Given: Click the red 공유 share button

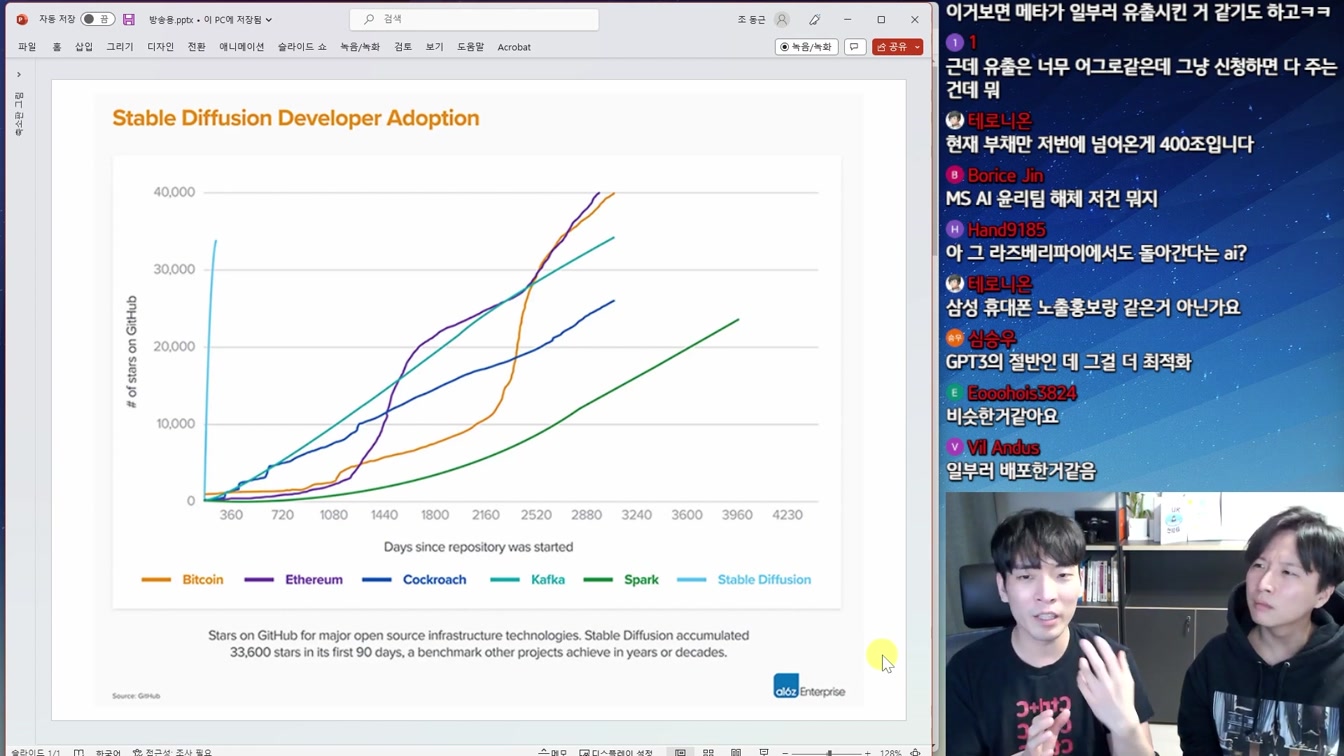Looking at the screenshot, I should tap(897, 47).
